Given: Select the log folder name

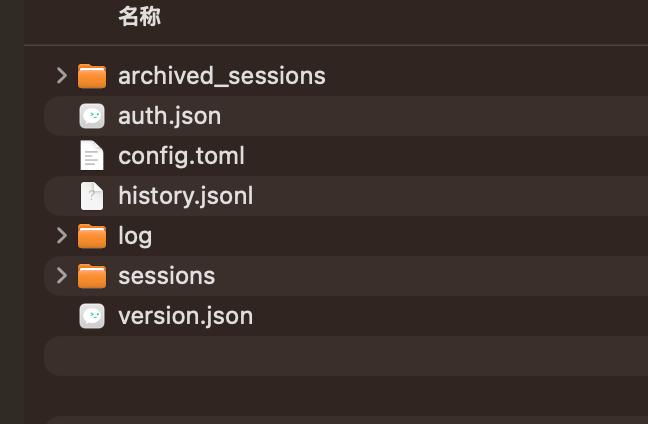Looking at the screenshot, I should tap(135, 236).
